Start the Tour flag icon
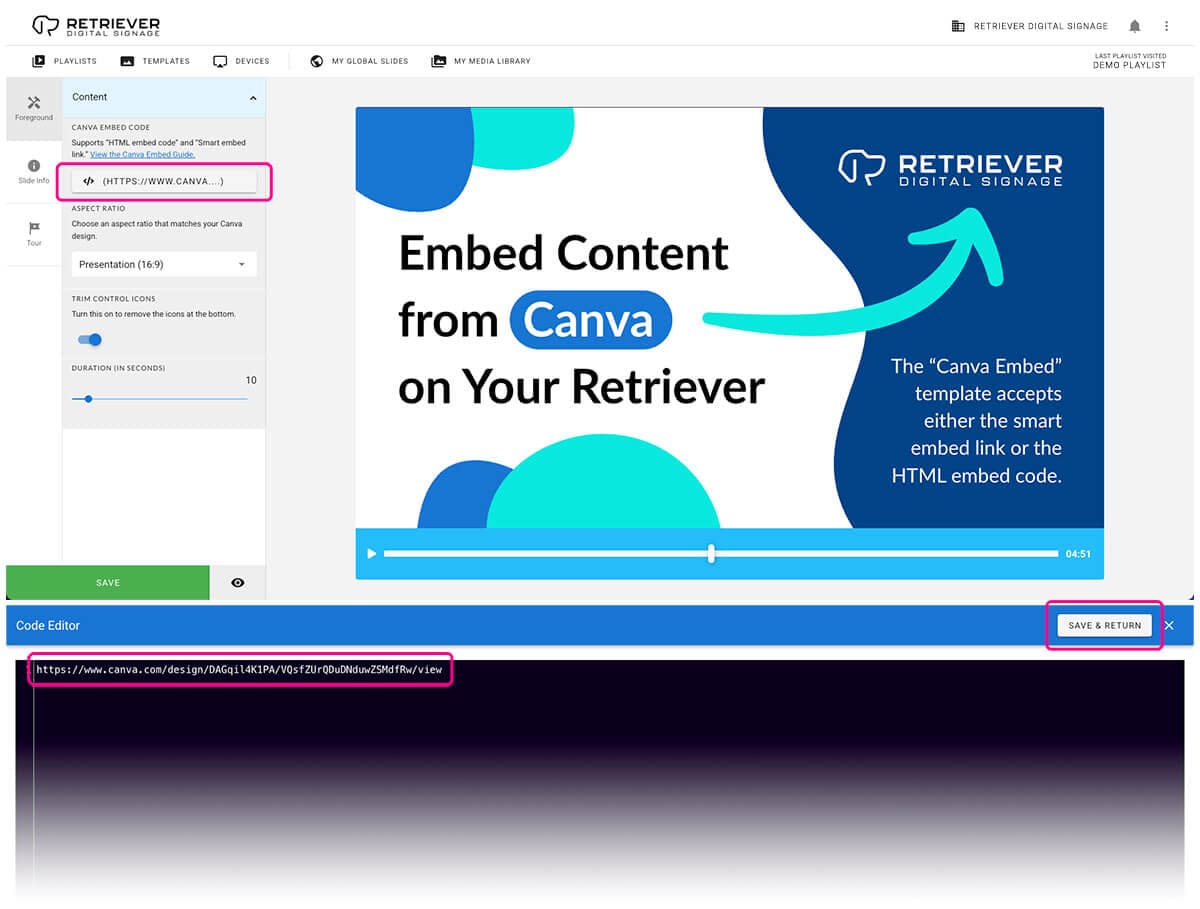This screenshot has height=909, width=1200. [34, 234]
